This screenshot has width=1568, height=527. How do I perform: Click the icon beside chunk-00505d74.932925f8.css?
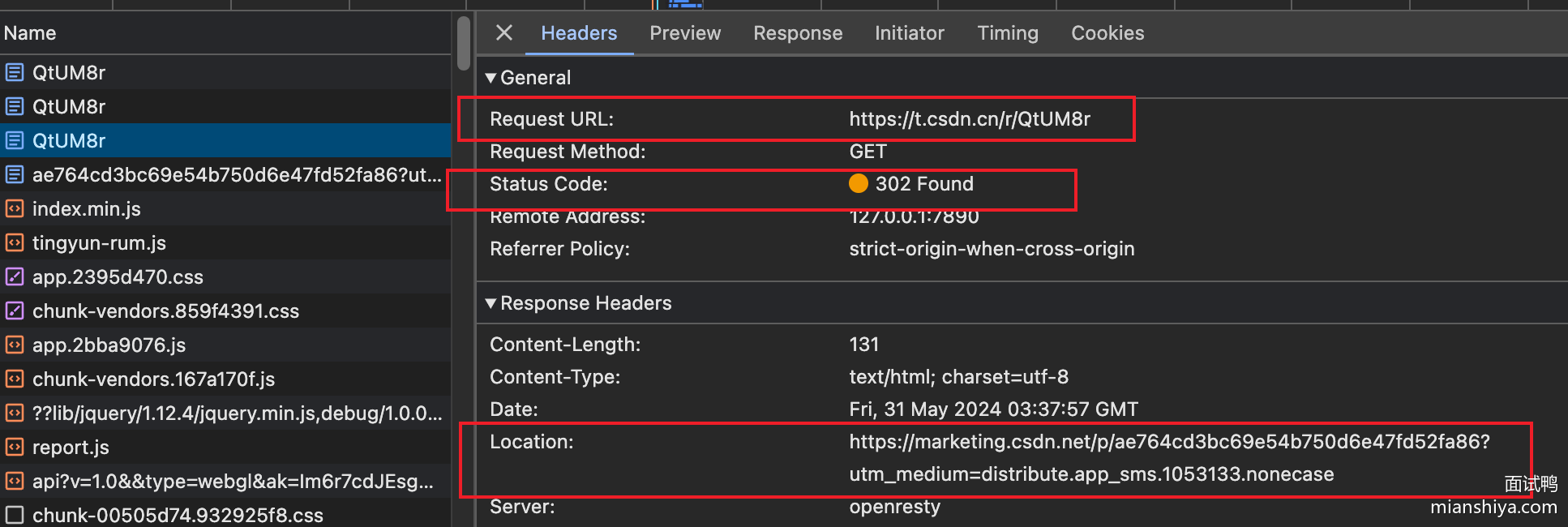15,516
